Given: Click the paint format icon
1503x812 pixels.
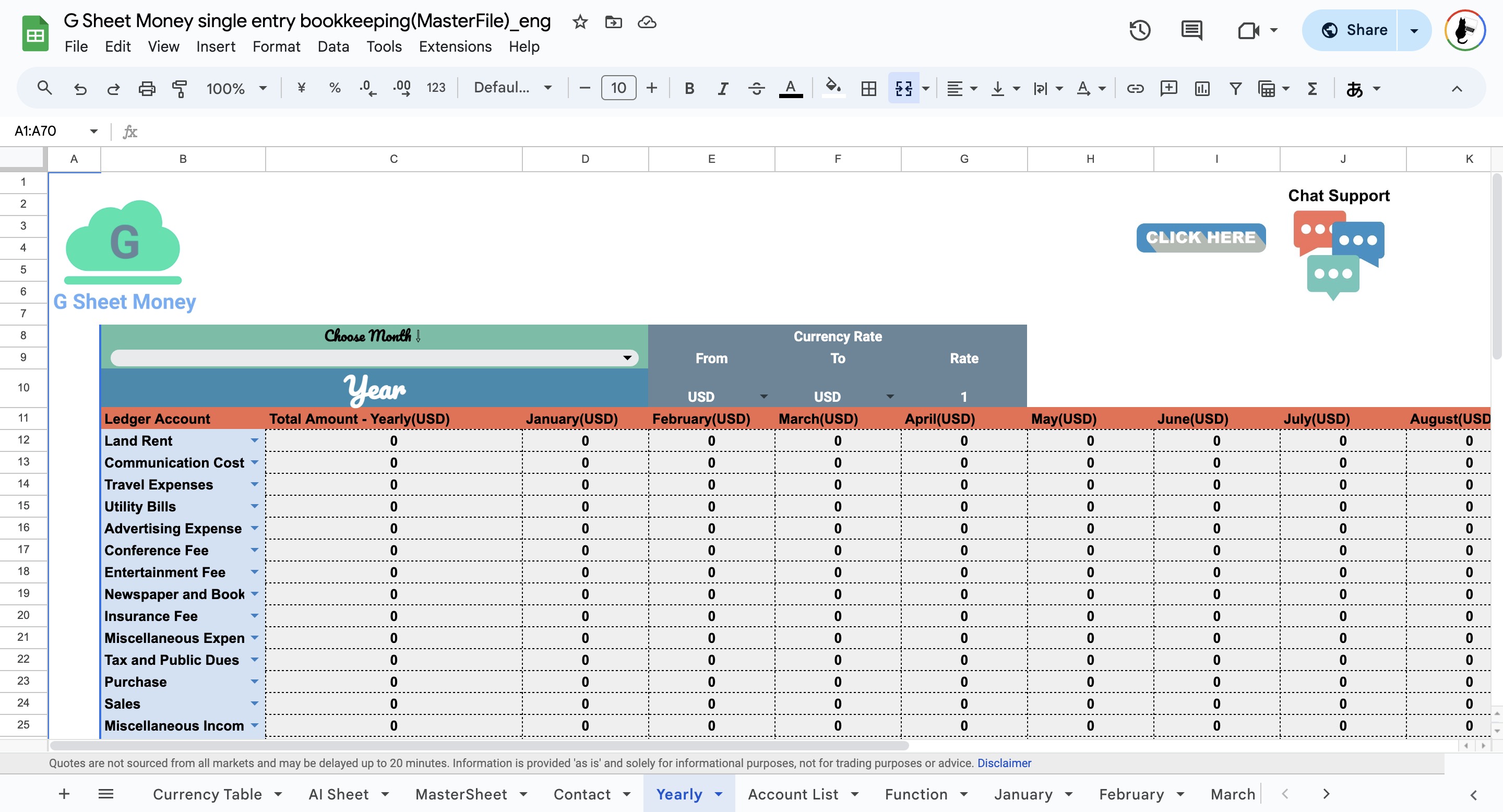Looking at the screenshot, I should [180, 88].
